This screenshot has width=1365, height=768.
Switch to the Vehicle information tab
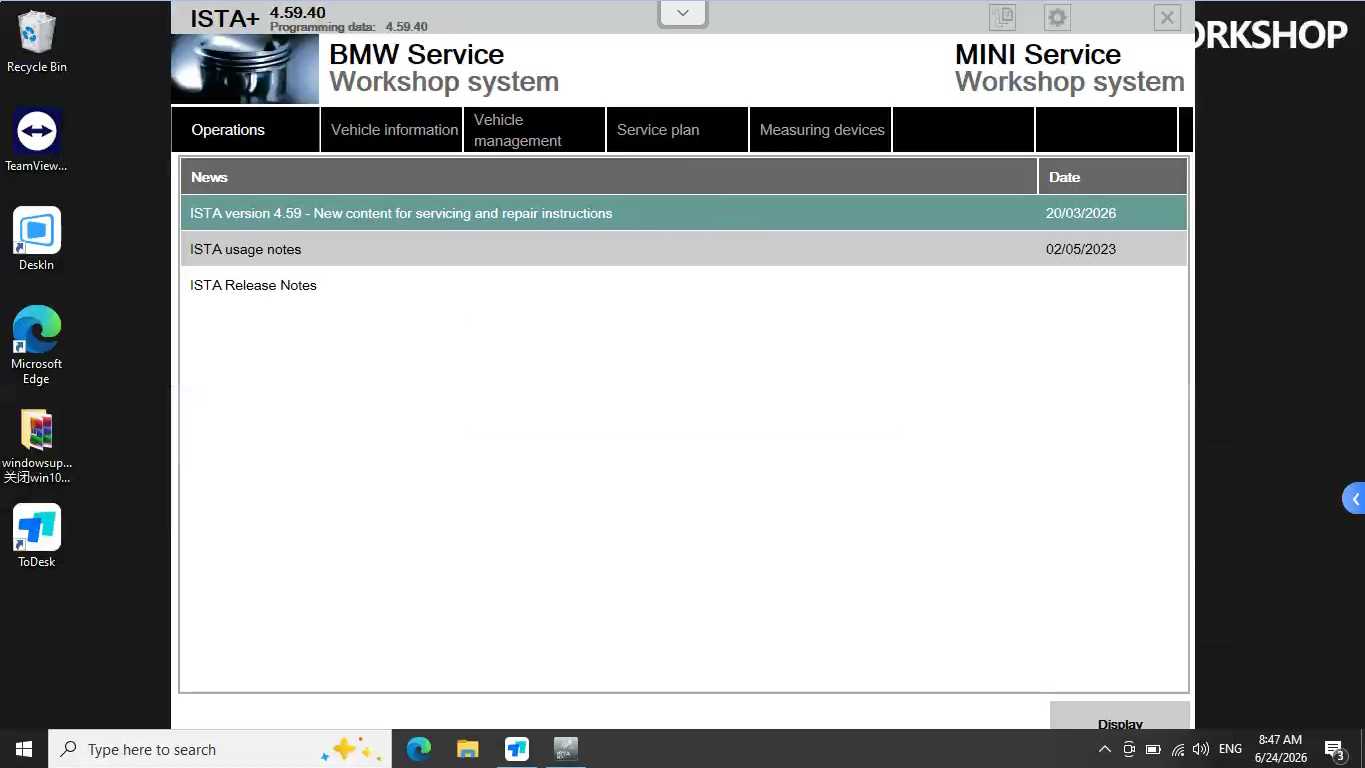(392, 130)
